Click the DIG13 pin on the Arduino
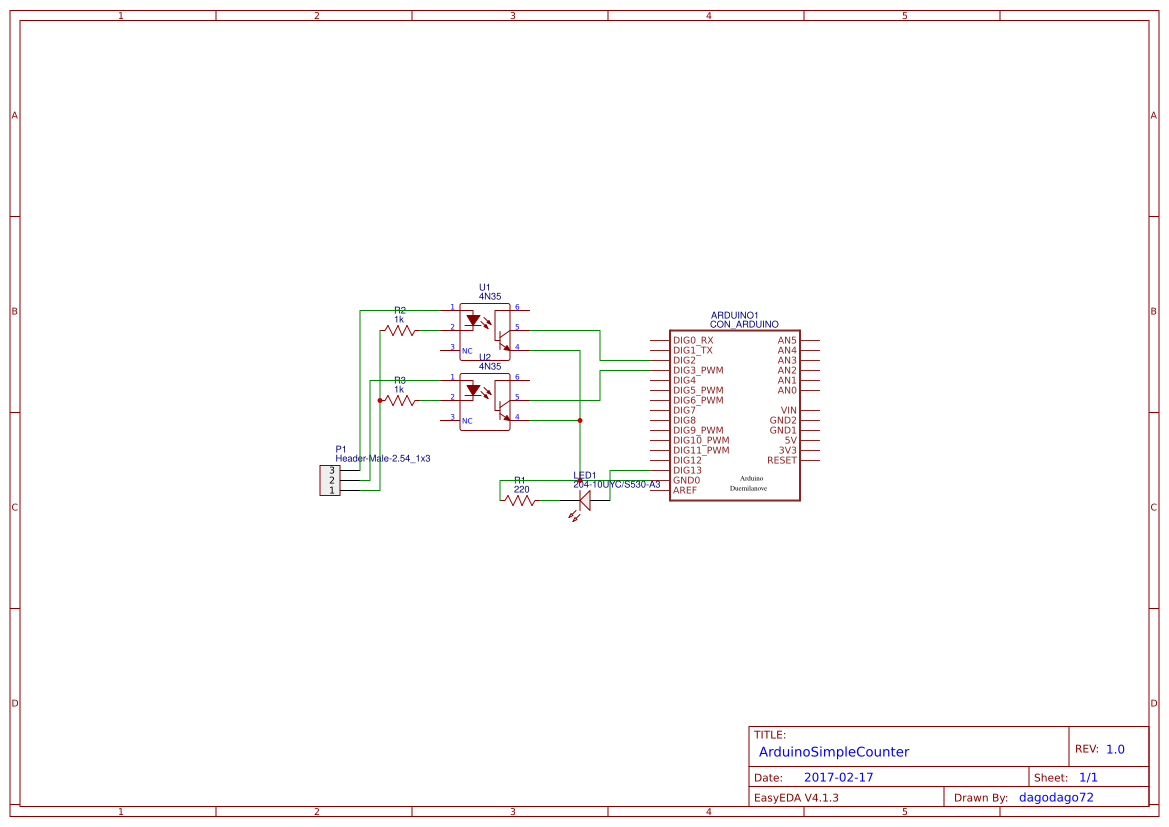This screenshot has width=1169, height=827. click(686, 470)
